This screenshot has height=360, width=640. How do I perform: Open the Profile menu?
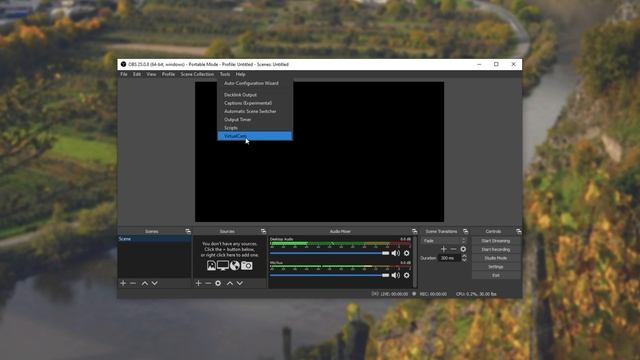click(x=168, y=74)
